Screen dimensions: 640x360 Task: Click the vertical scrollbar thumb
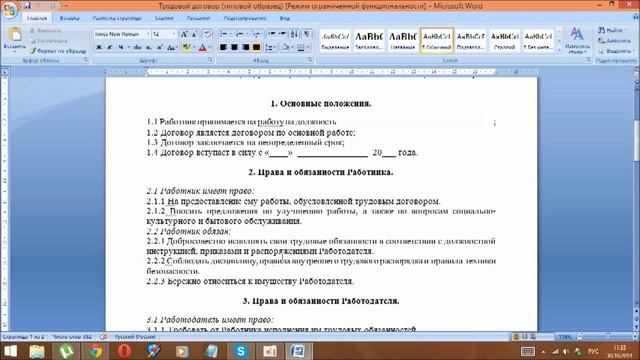pyautogui.click(x=636, y=141)
